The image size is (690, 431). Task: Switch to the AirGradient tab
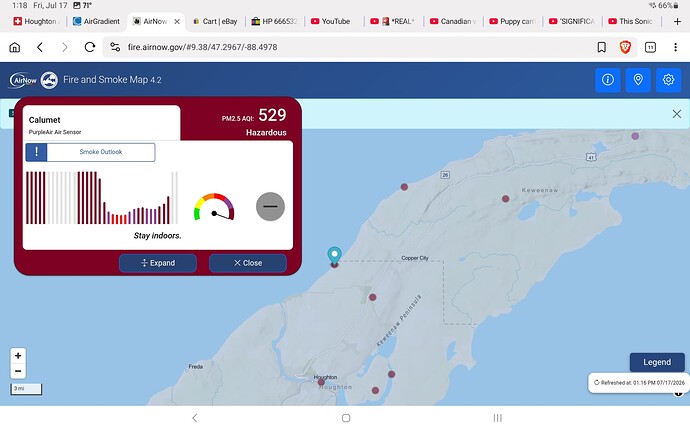96,21
